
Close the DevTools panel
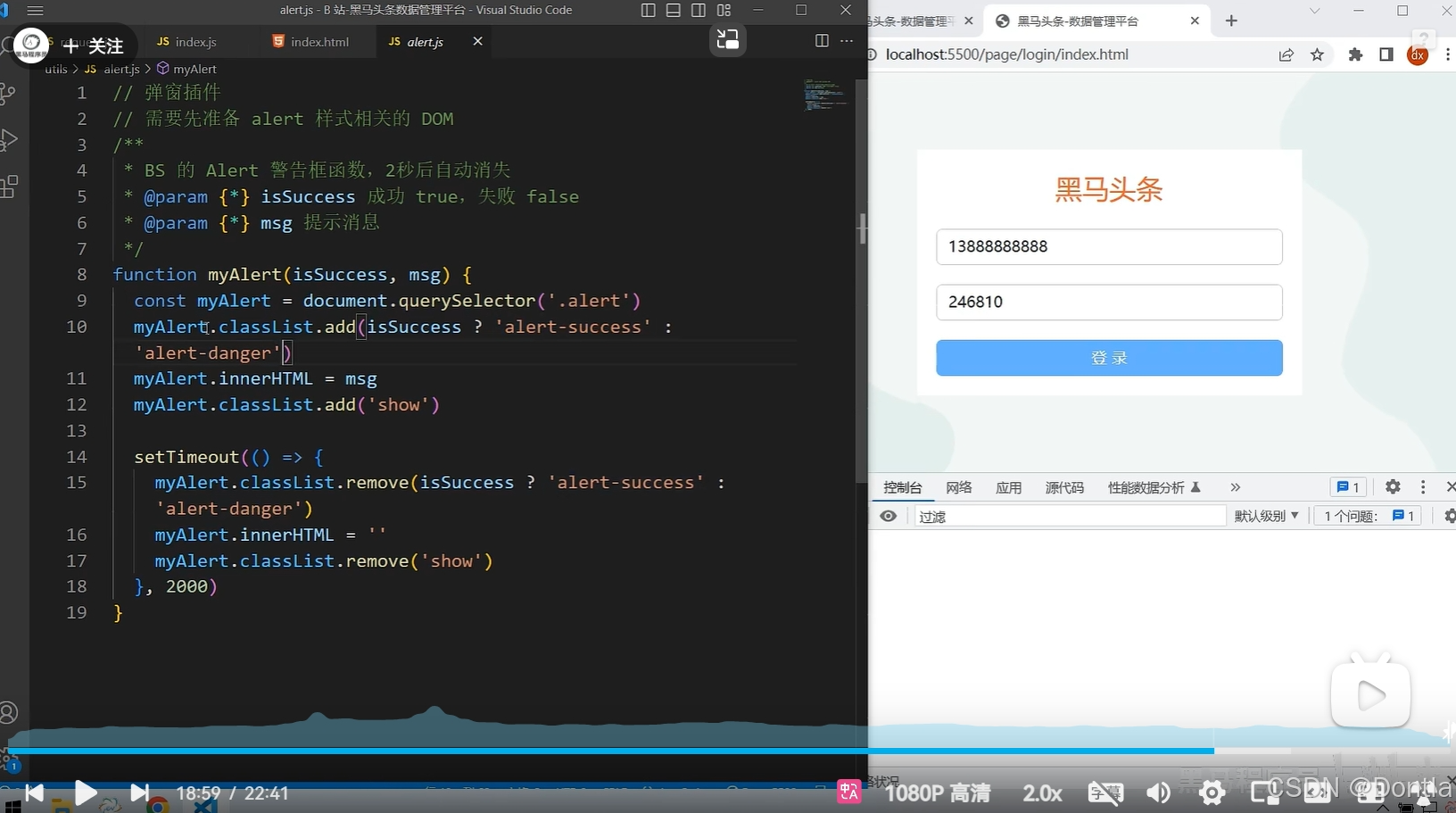tap(1450, 486)
